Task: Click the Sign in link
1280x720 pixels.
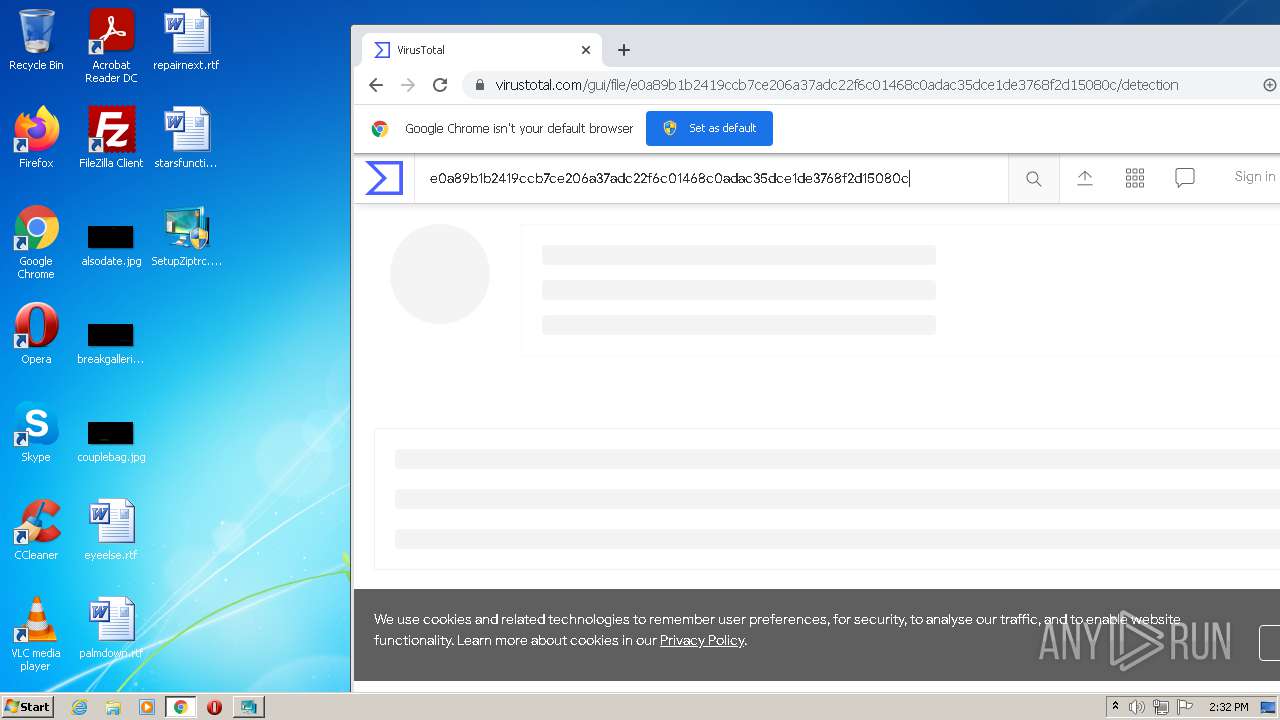Action: tap(1254, 177)
